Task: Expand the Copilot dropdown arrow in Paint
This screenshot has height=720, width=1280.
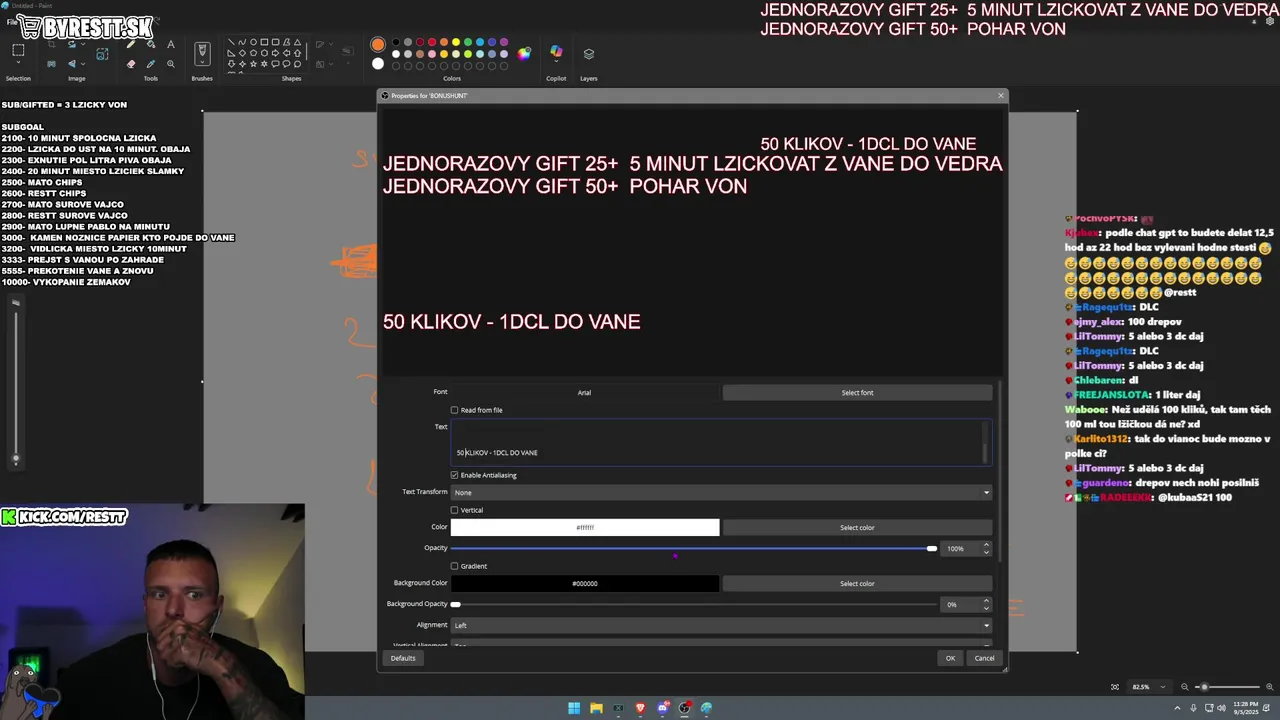Action: point(556,62)
